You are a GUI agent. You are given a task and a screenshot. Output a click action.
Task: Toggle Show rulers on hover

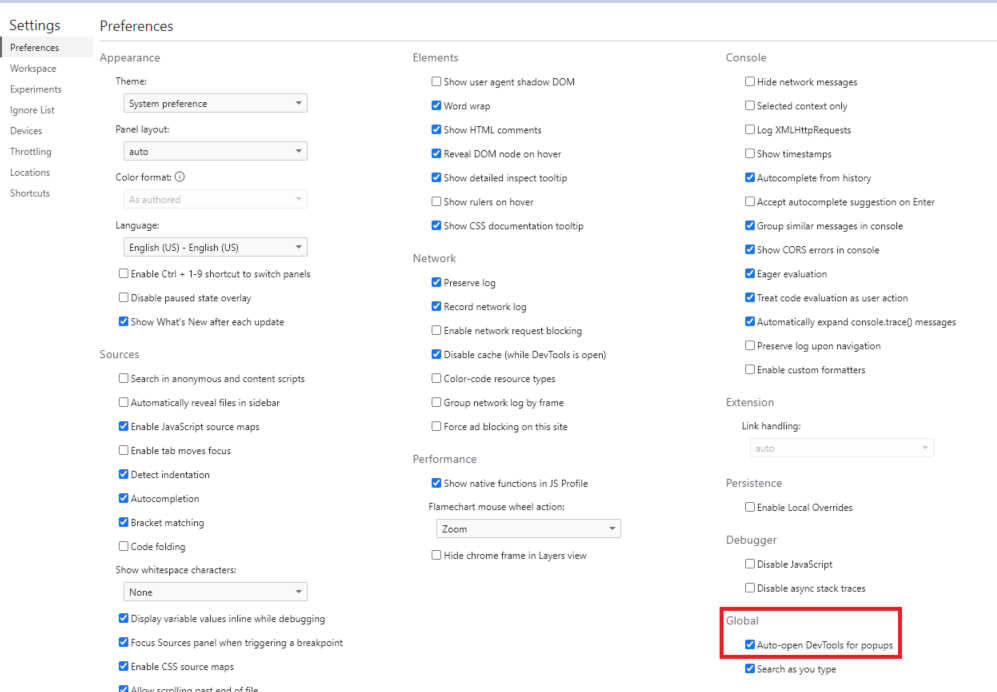(436, 201)
